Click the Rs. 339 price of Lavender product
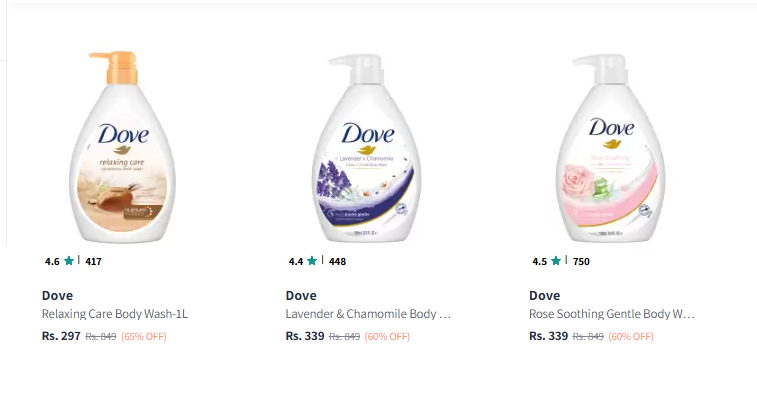Image resolution: width=757 pixels, height=396 pixels. tap(305, 336)
